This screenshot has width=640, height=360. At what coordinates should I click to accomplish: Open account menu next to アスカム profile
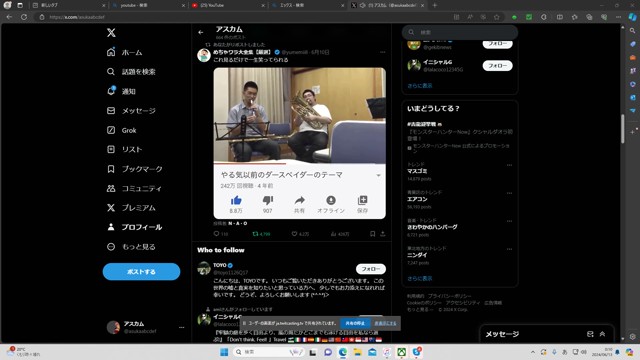point(182,327)
